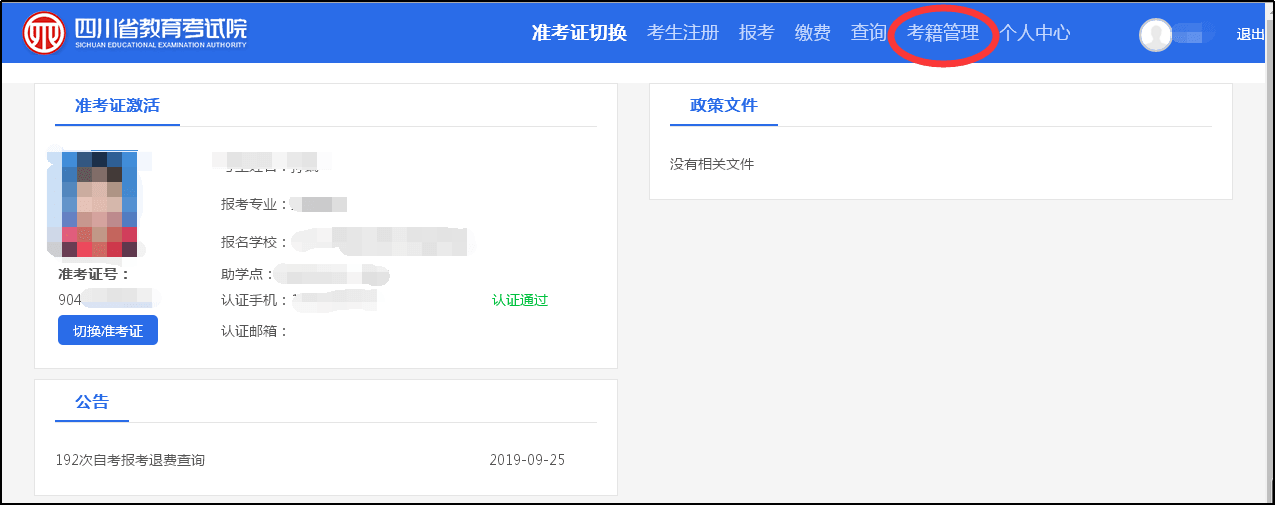Screen dimensions: 1275x505
Task: Go to 考生注册 in the navigation bar
Action: point(683,33)
